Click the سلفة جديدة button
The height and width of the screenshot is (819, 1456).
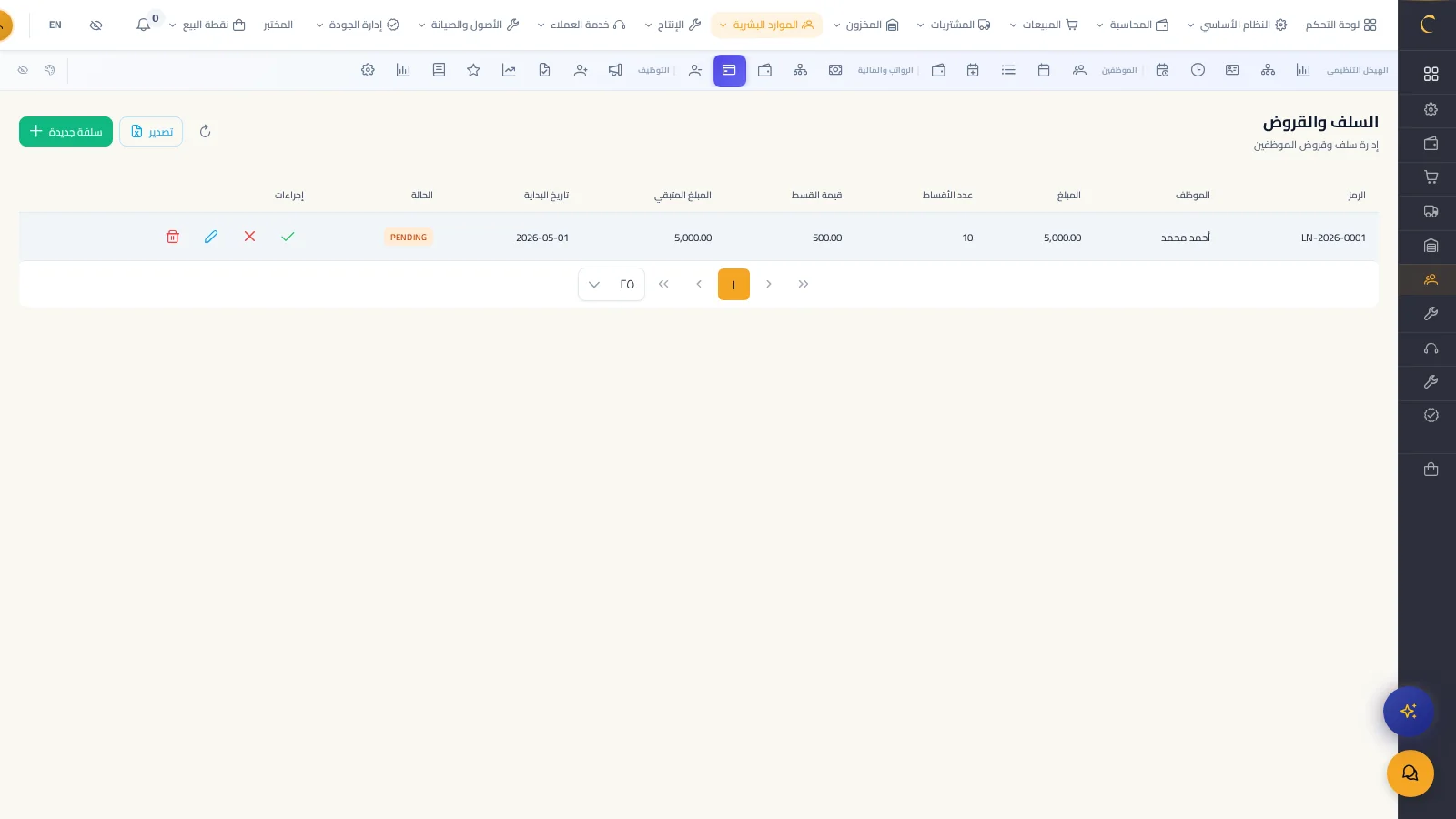pyautogui.click(x=66, y=131)
